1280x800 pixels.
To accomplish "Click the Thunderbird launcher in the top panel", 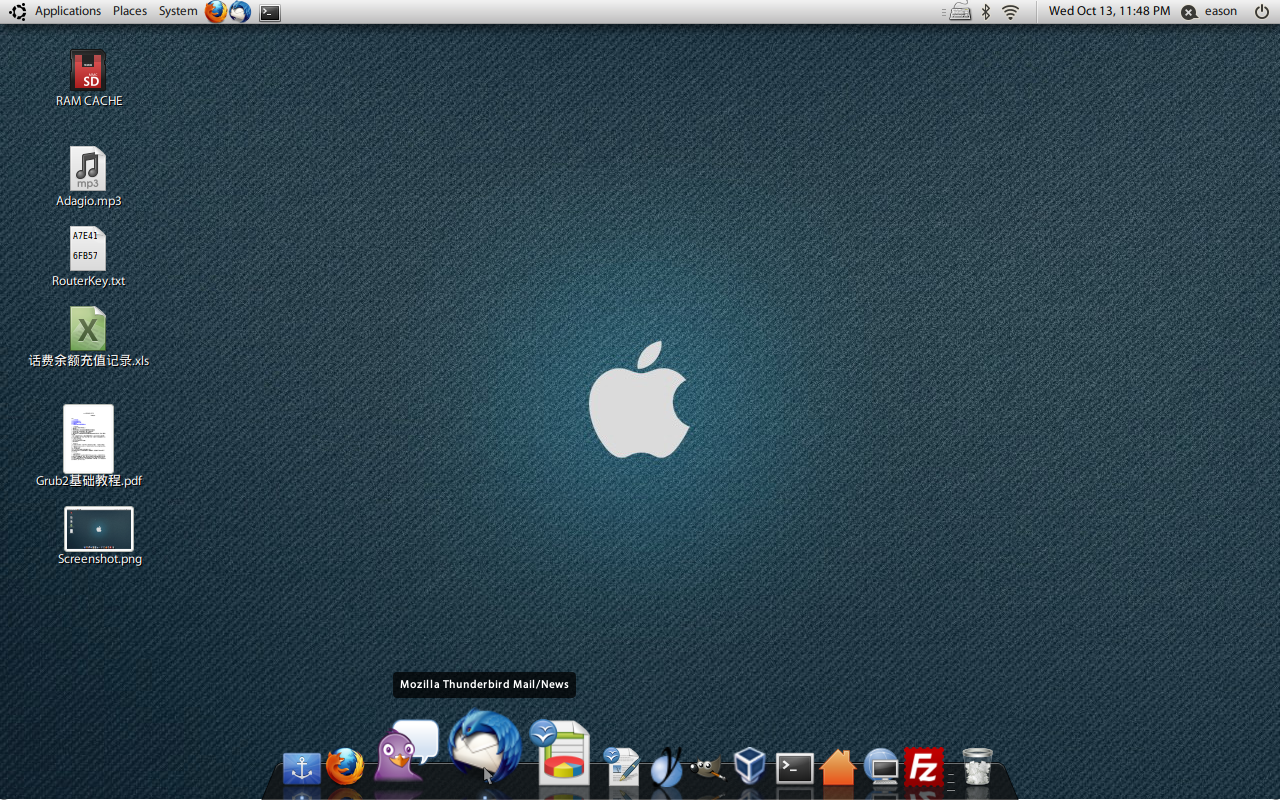I will coord(240,12).
